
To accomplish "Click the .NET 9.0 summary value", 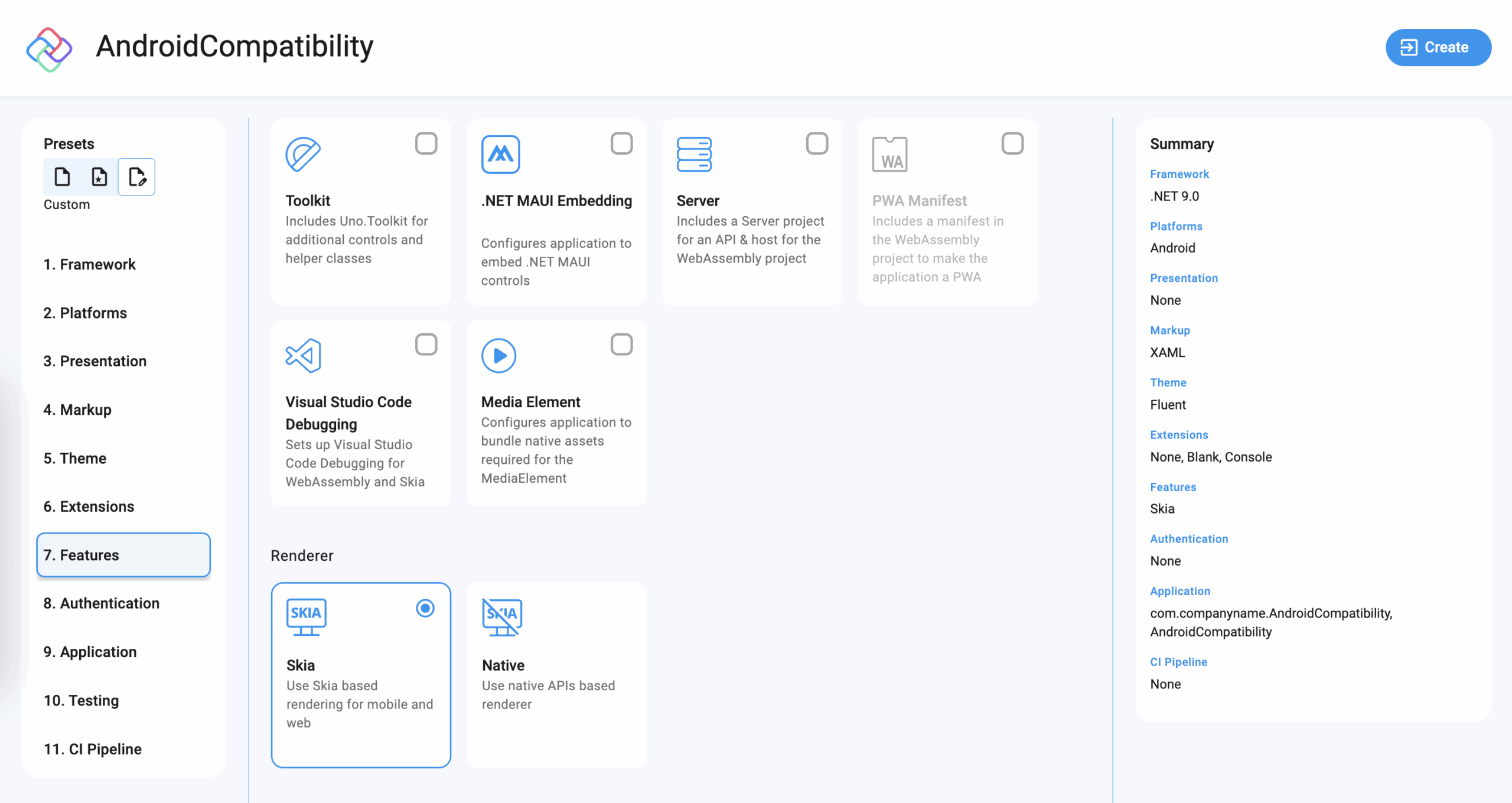I will tap(1174, 196).
